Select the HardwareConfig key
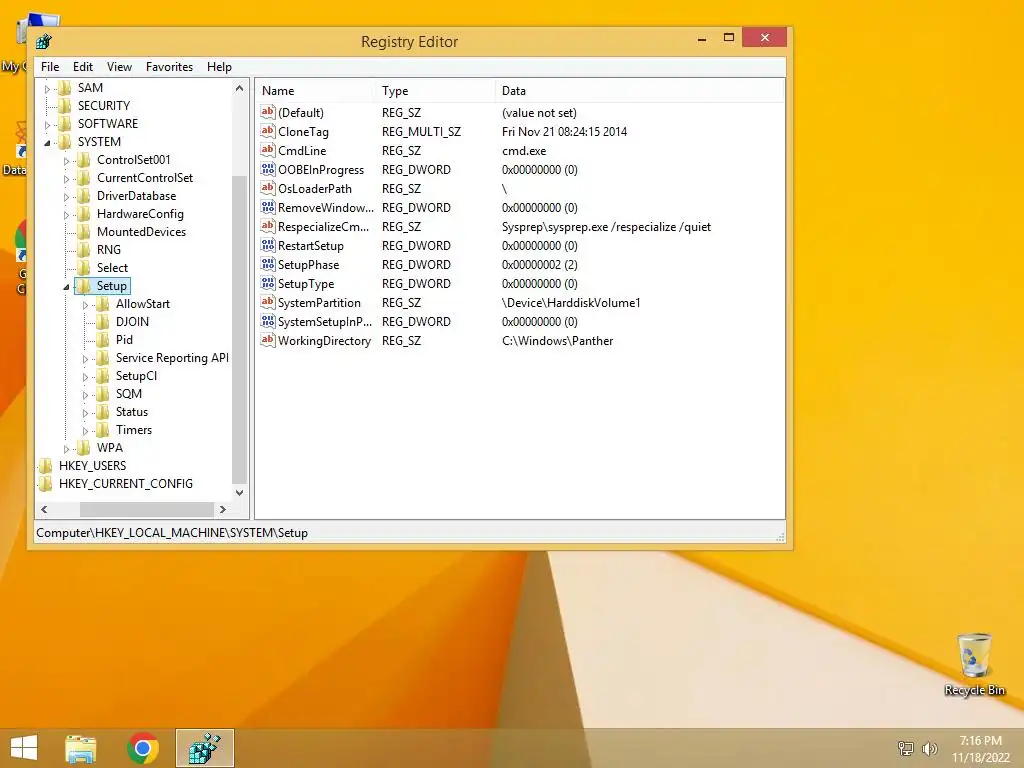 point(140,214)
